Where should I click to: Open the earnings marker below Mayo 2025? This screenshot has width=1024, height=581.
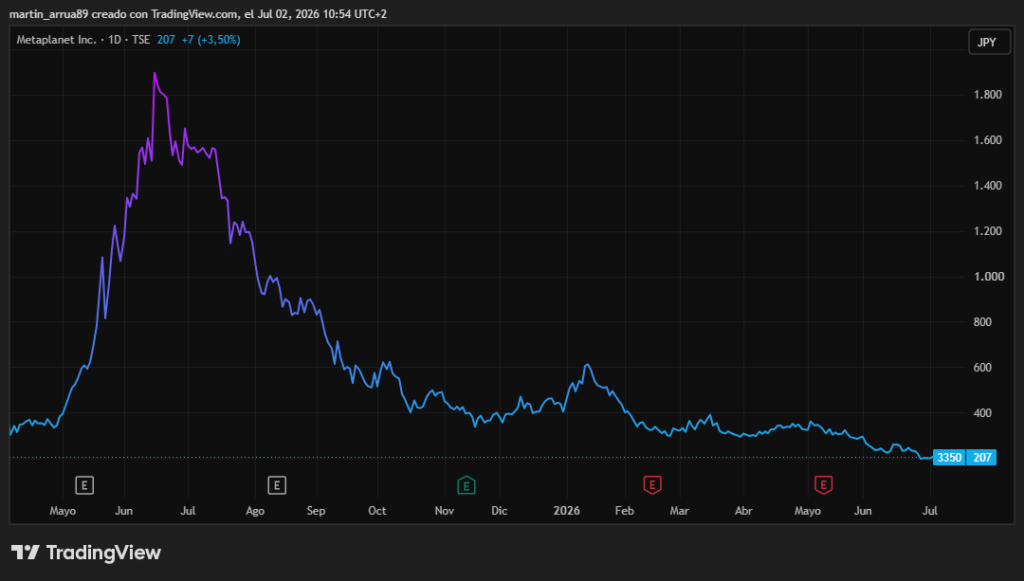(84, 485)
